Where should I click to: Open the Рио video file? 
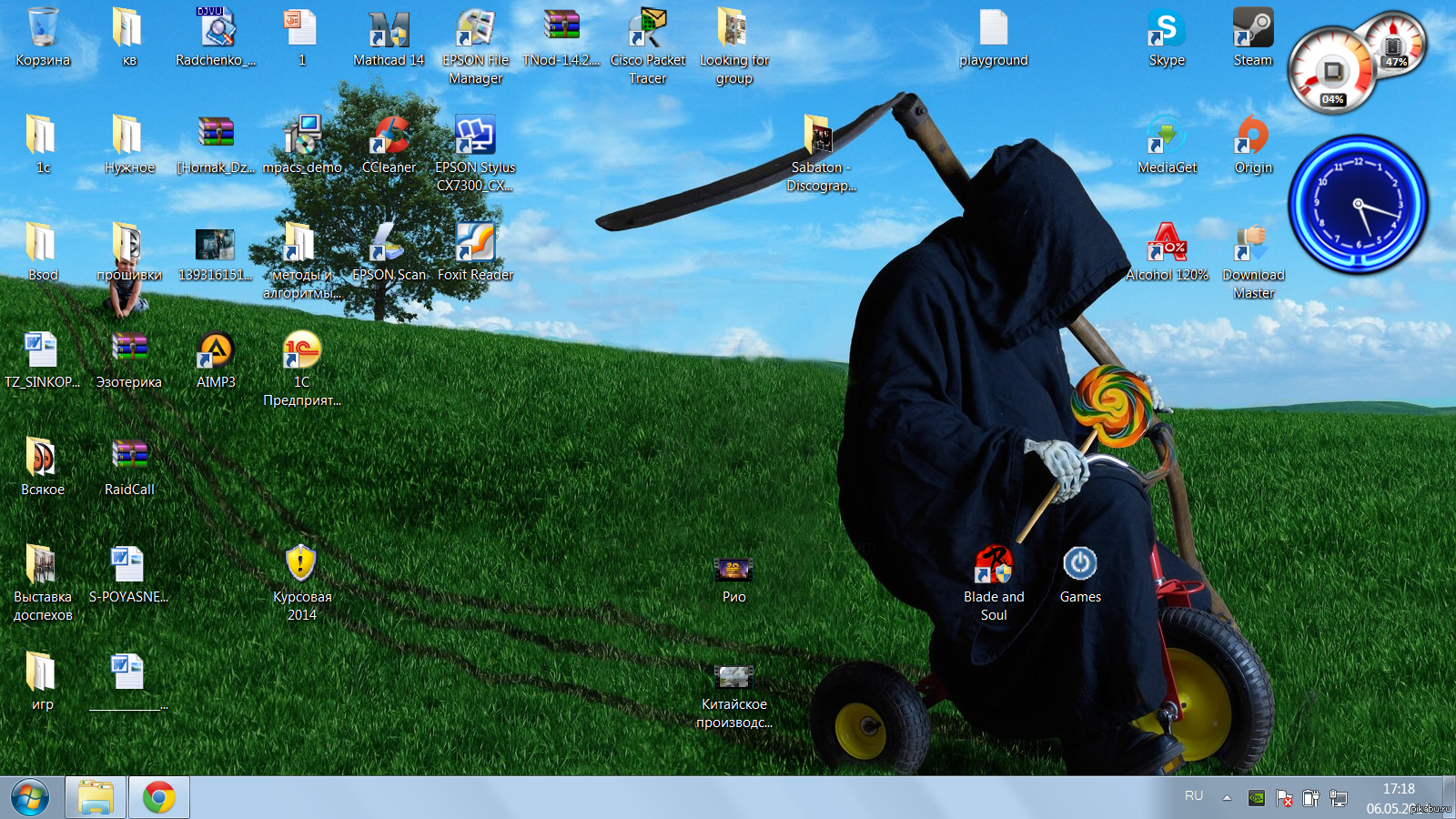(734, 580)
